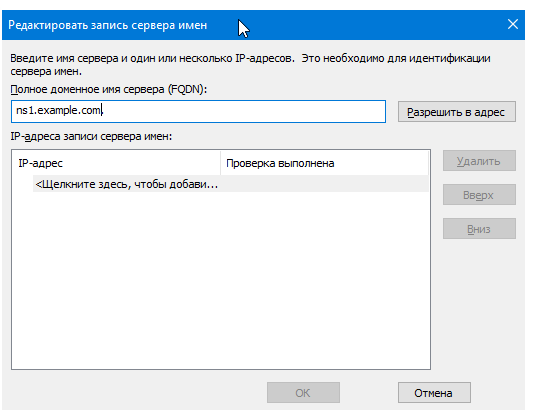This screenshot has width=533, height=415.
Task: Click the disabled "Удалить" button
Action: tap(479, 161)
